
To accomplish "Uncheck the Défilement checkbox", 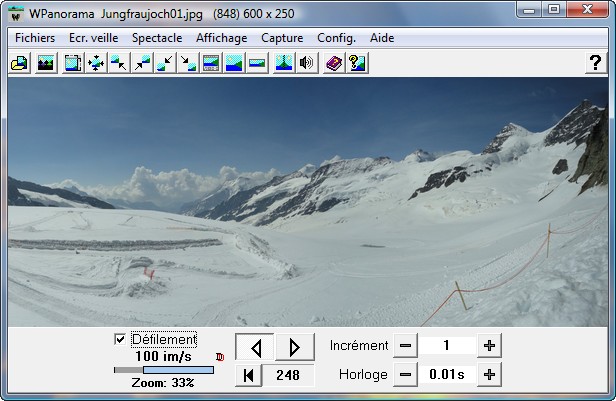I will click(120, 339).
